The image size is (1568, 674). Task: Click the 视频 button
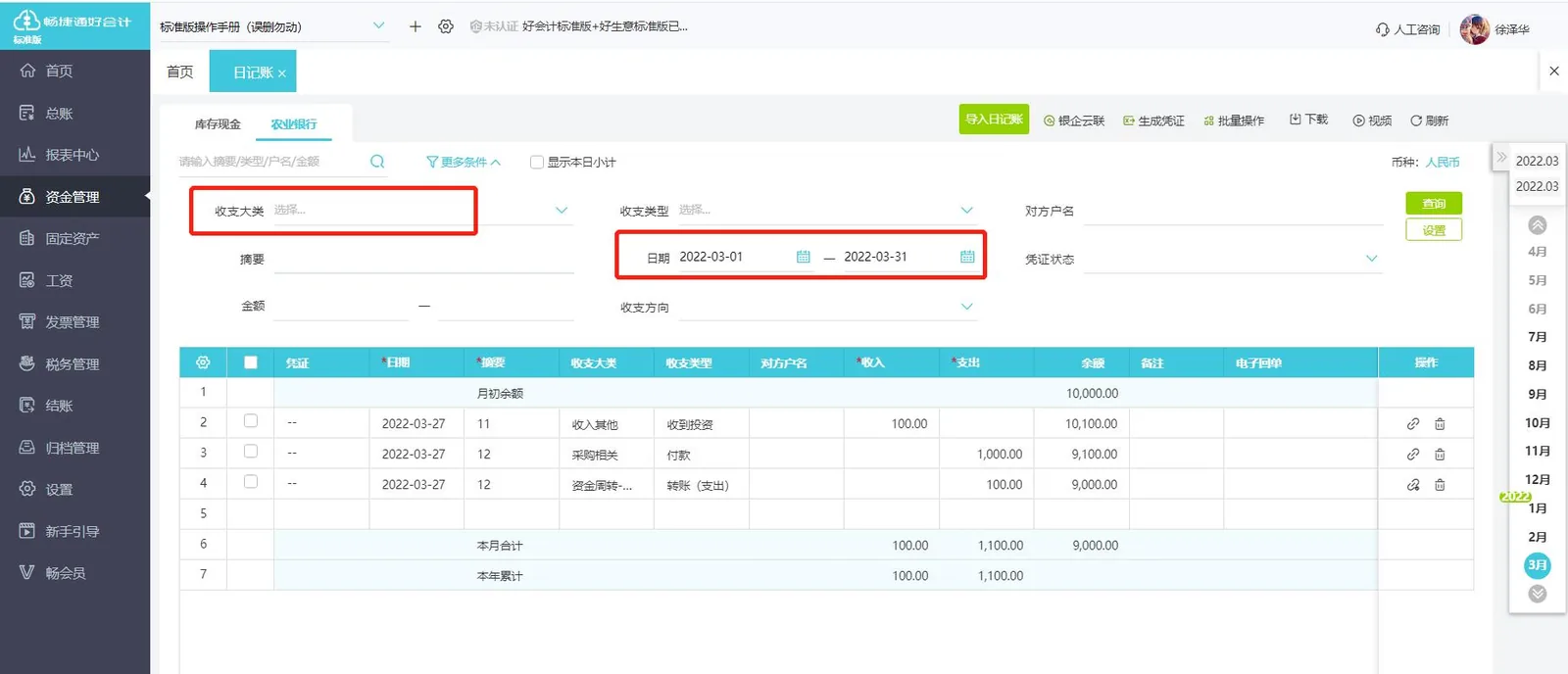coord(1372,120)
